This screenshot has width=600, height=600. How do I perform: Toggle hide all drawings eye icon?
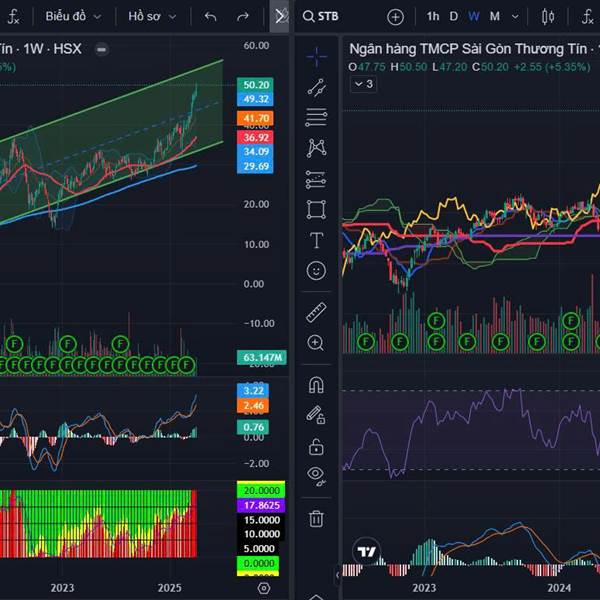pyautogui.click(x=316, y=476)
